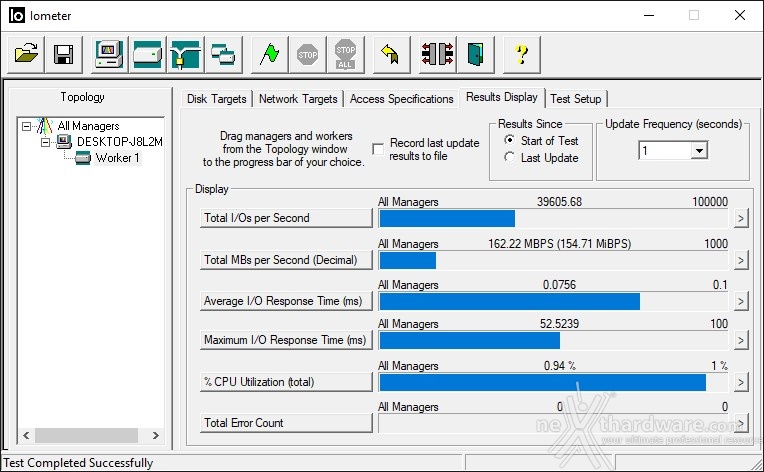Select Start of Test radio option
The height and width of the screenshot is (472, 764).
[509, 140]
